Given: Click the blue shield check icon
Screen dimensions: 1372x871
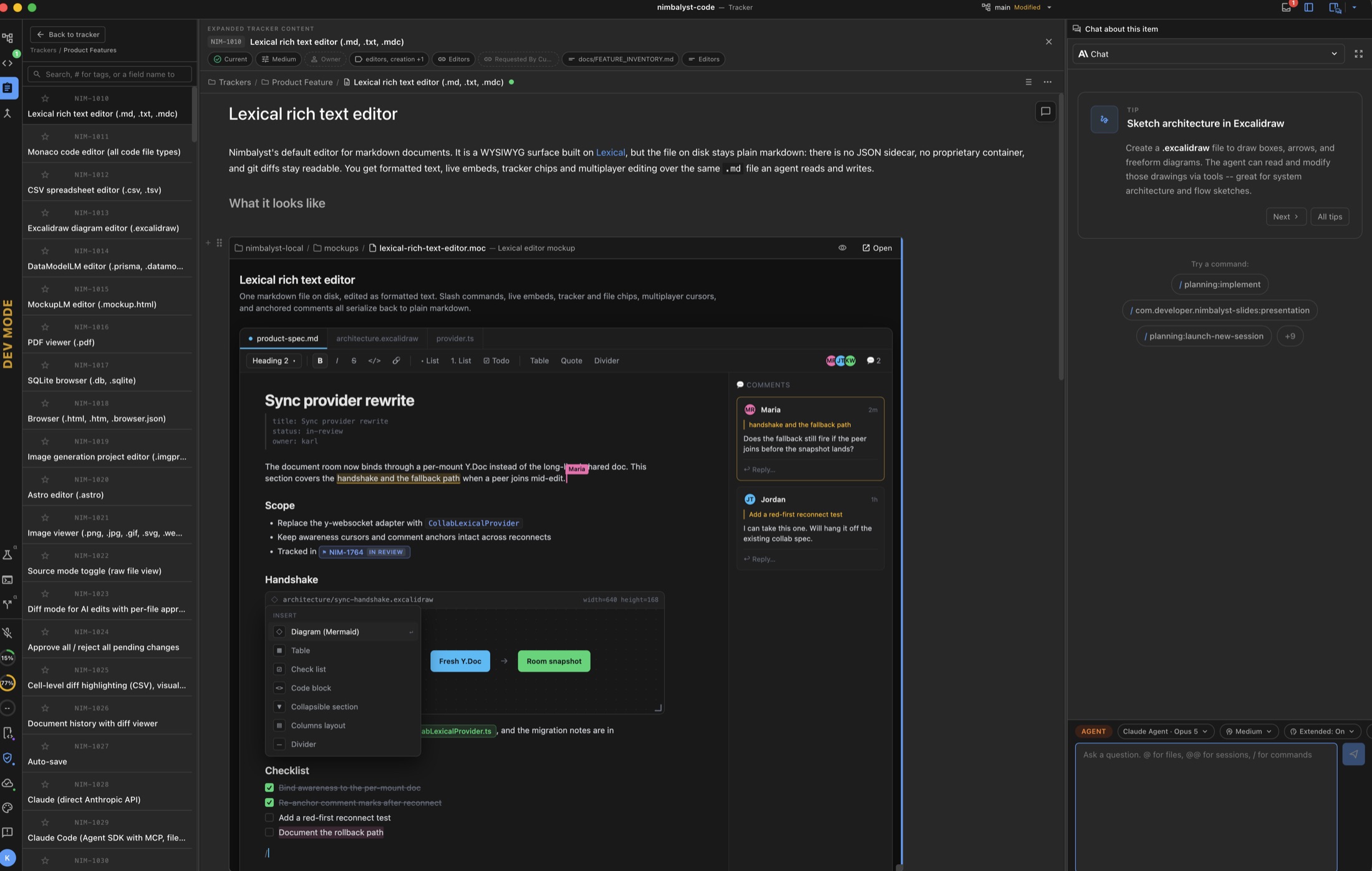Looking at the screenshot, I should [7, 758].
